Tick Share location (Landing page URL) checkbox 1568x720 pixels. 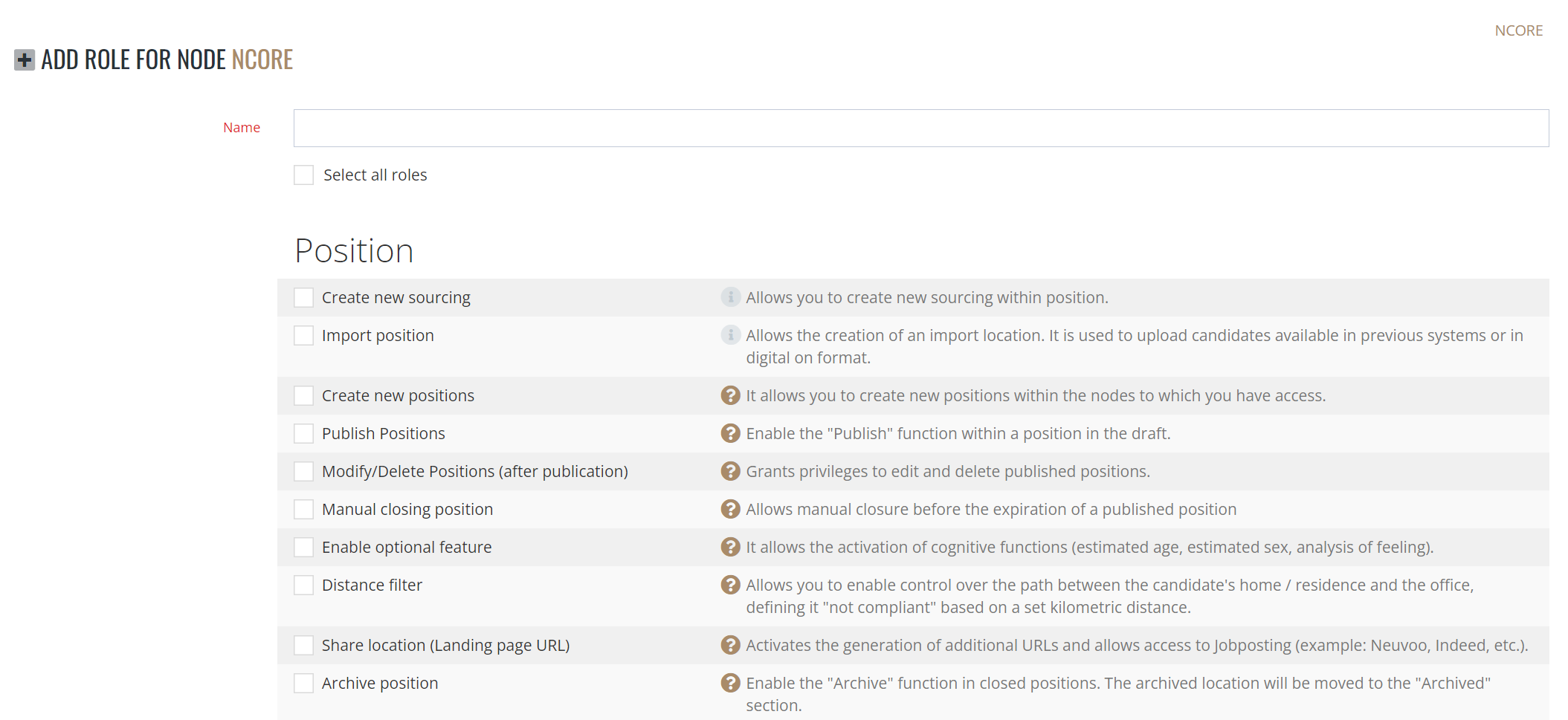tap(303, 645)
